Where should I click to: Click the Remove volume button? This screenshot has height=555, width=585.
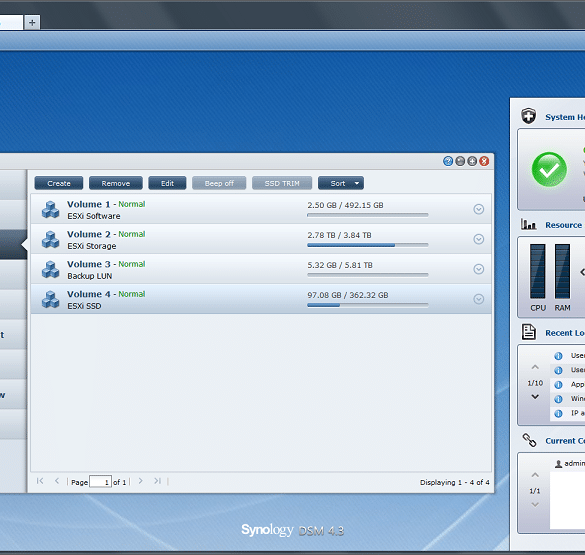pos(116,183)
